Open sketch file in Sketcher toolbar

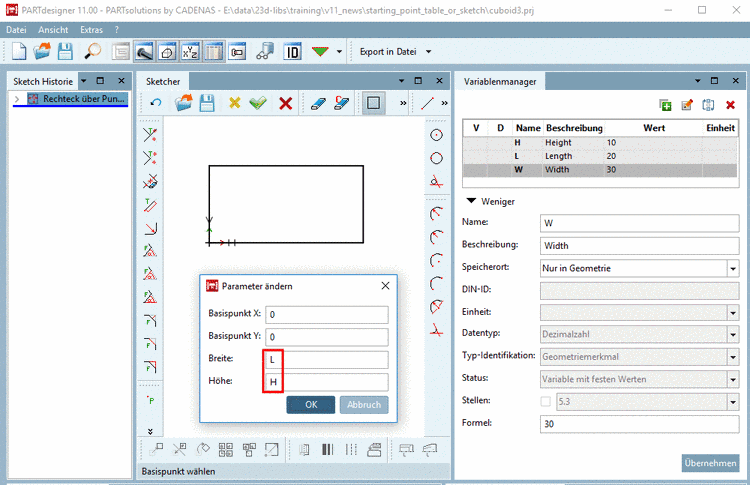point(183,103)
